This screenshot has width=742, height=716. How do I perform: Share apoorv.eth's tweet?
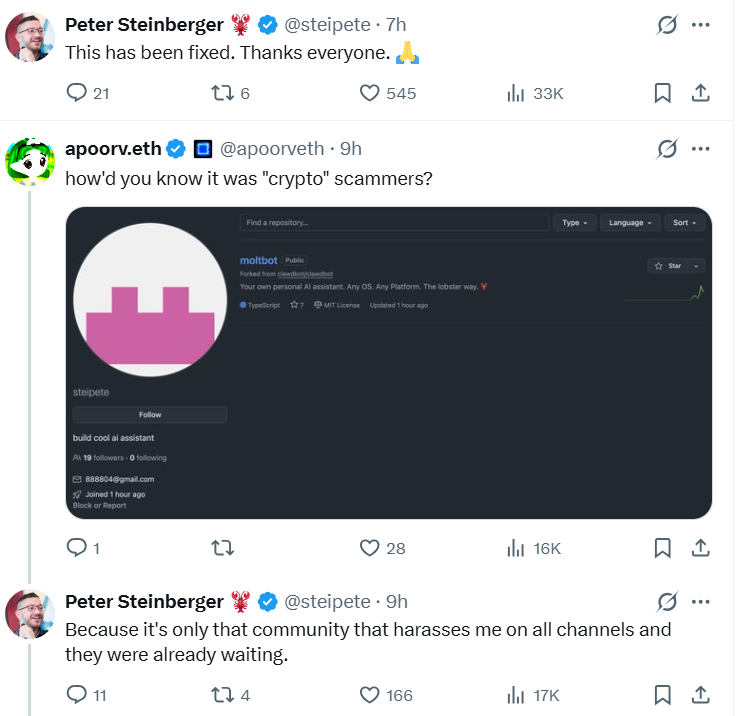point(701,548)
